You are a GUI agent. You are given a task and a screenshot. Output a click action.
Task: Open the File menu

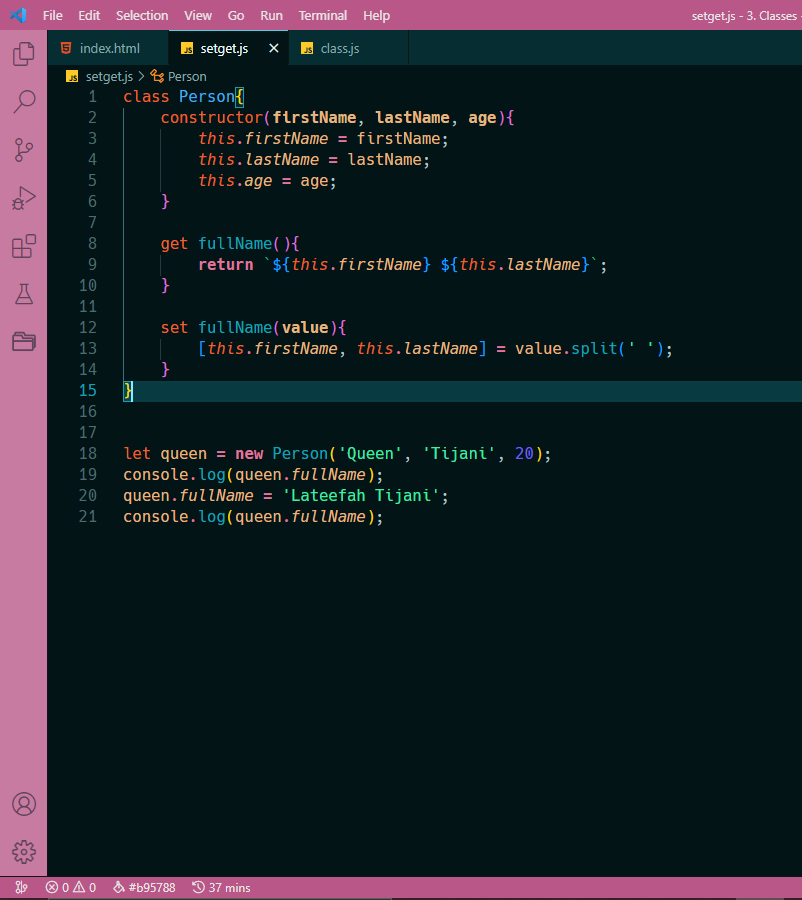pyautogui.click(x=52, y=15)
